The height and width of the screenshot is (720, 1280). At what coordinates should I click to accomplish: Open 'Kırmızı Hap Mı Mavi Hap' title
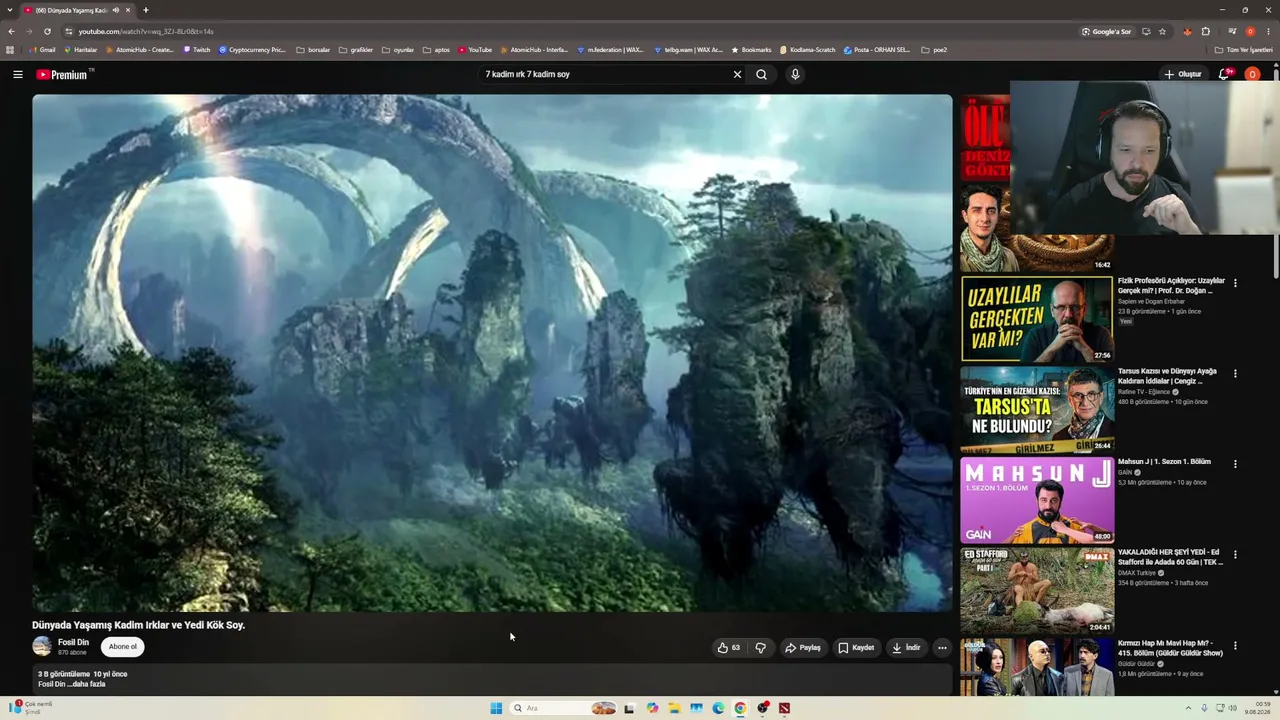click(1170, 647)
